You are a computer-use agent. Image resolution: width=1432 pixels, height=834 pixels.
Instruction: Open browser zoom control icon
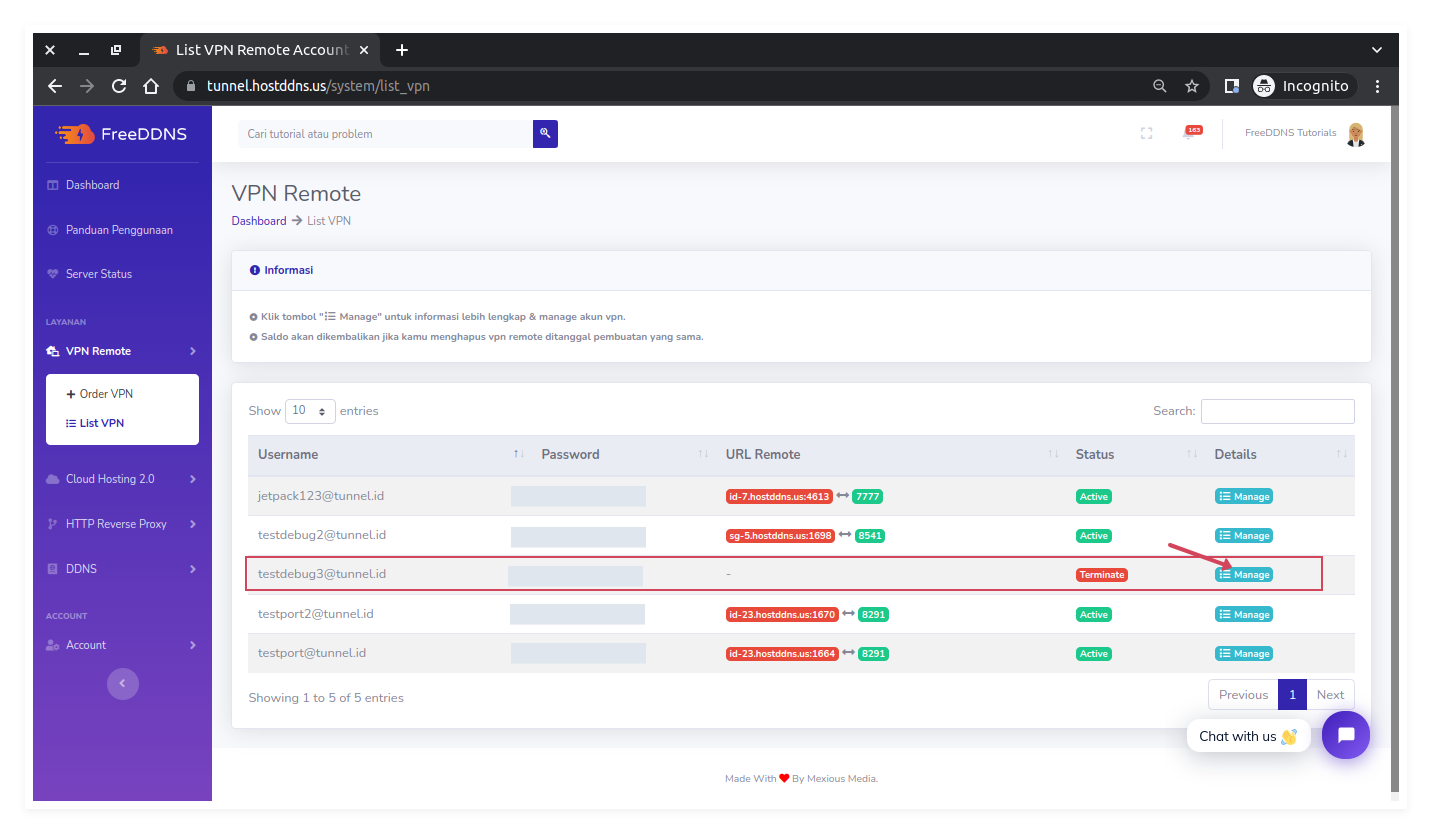coord(1160,86)
